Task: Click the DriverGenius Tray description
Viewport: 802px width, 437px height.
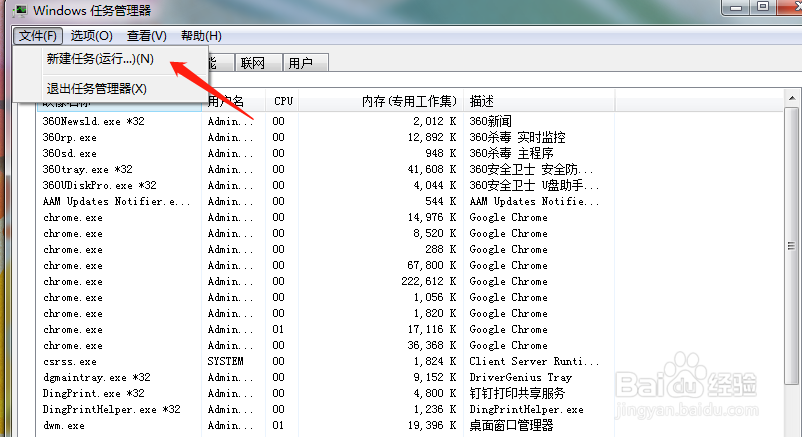Action: [520, 377]
